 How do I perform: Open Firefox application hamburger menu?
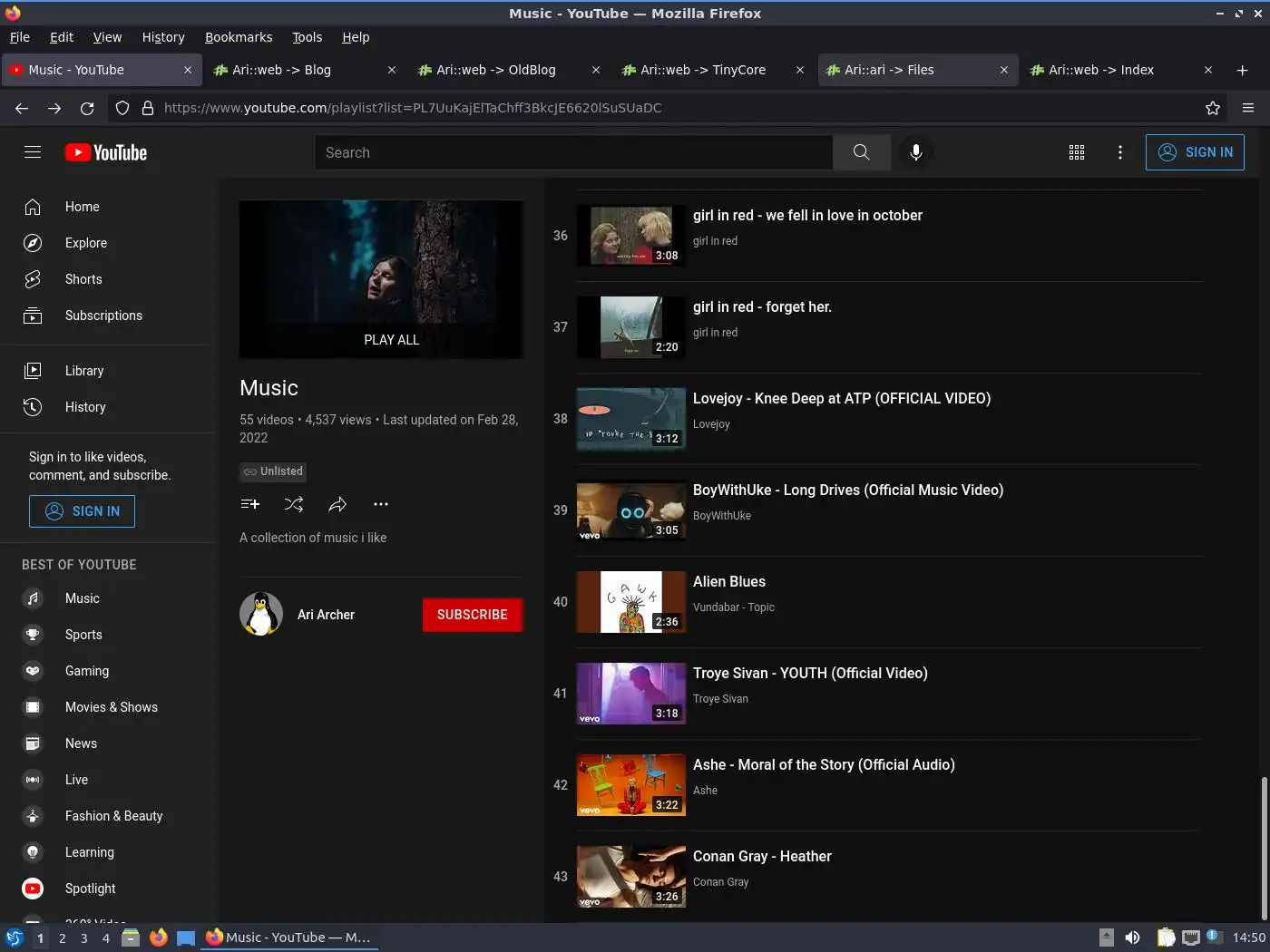[1248, 108]
